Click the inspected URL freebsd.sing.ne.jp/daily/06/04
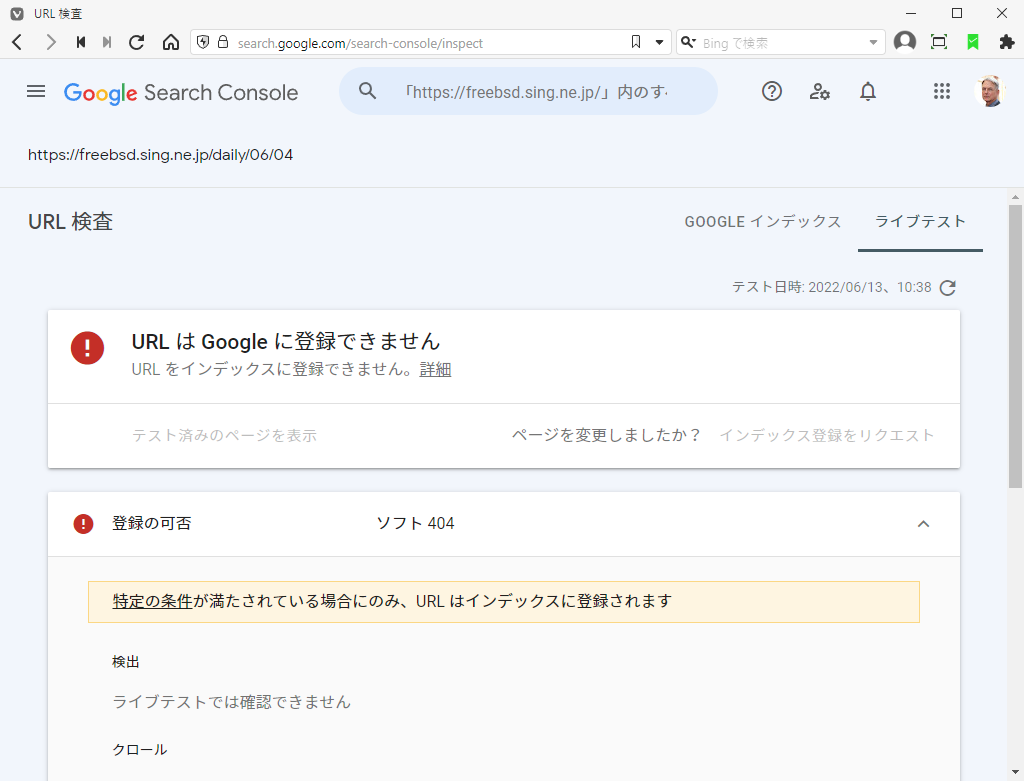 point(160,155)
